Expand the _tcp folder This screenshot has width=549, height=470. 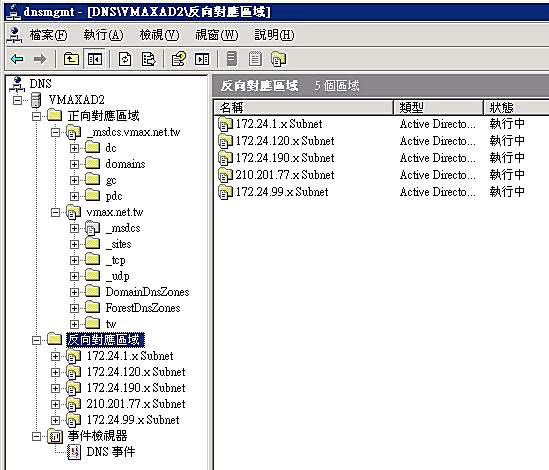pos(74,260)
